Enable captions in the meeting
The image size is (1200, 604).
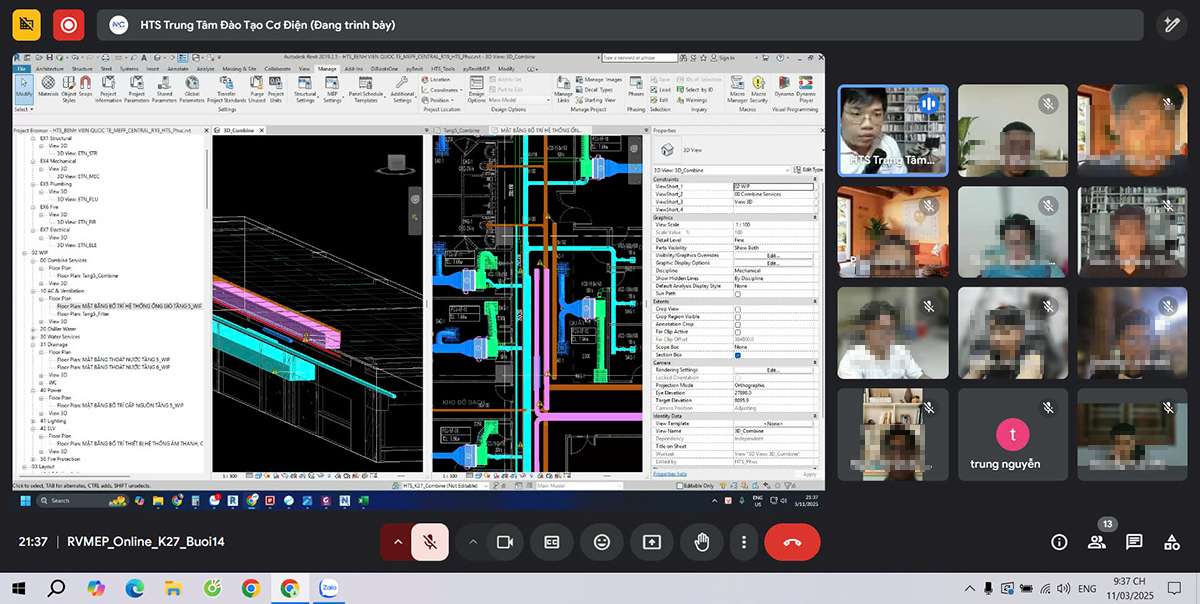click(552, 542)
